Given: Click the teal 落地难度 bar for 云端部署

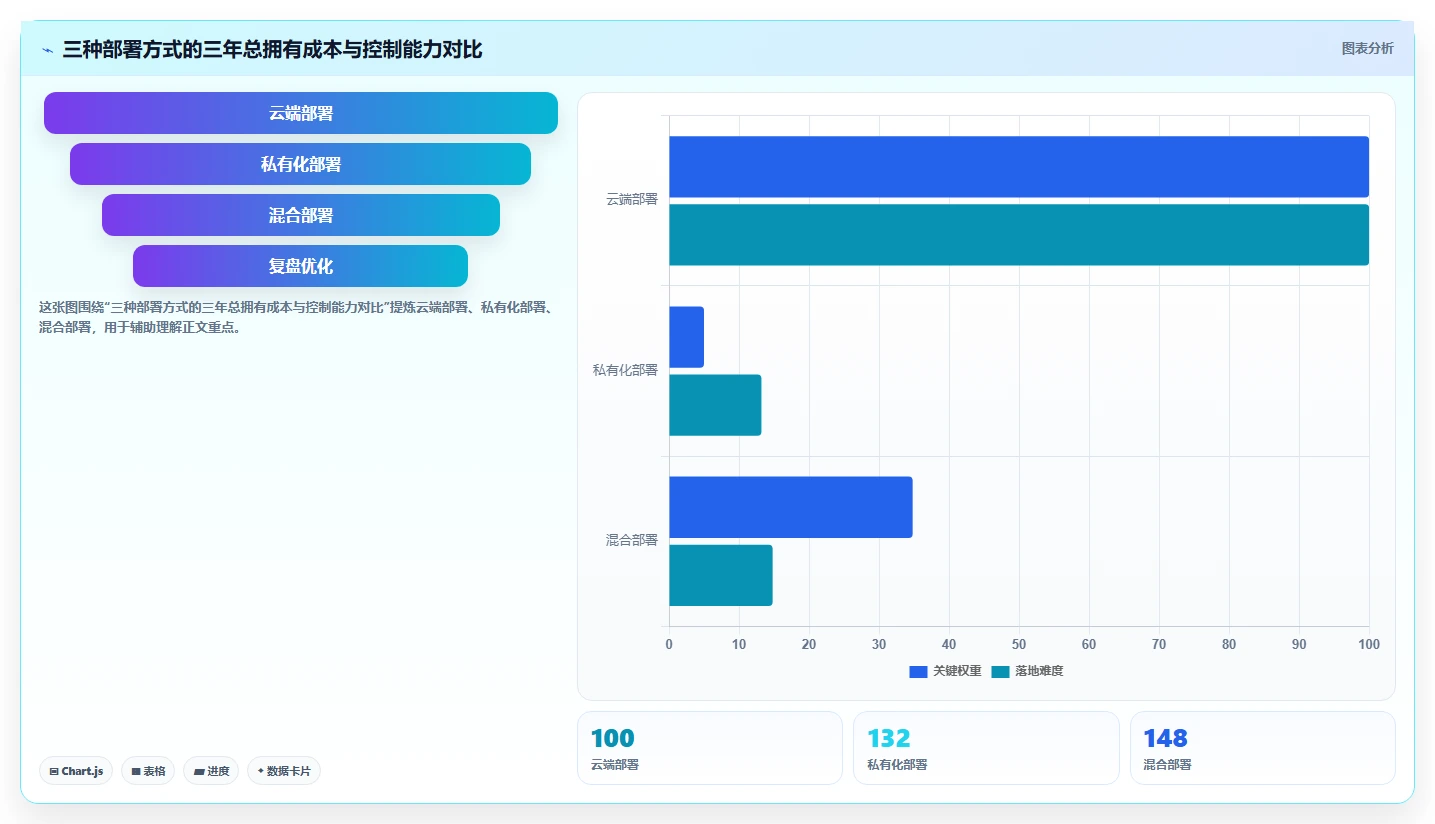Looking at the screenshot, I should pos(1019,235).
